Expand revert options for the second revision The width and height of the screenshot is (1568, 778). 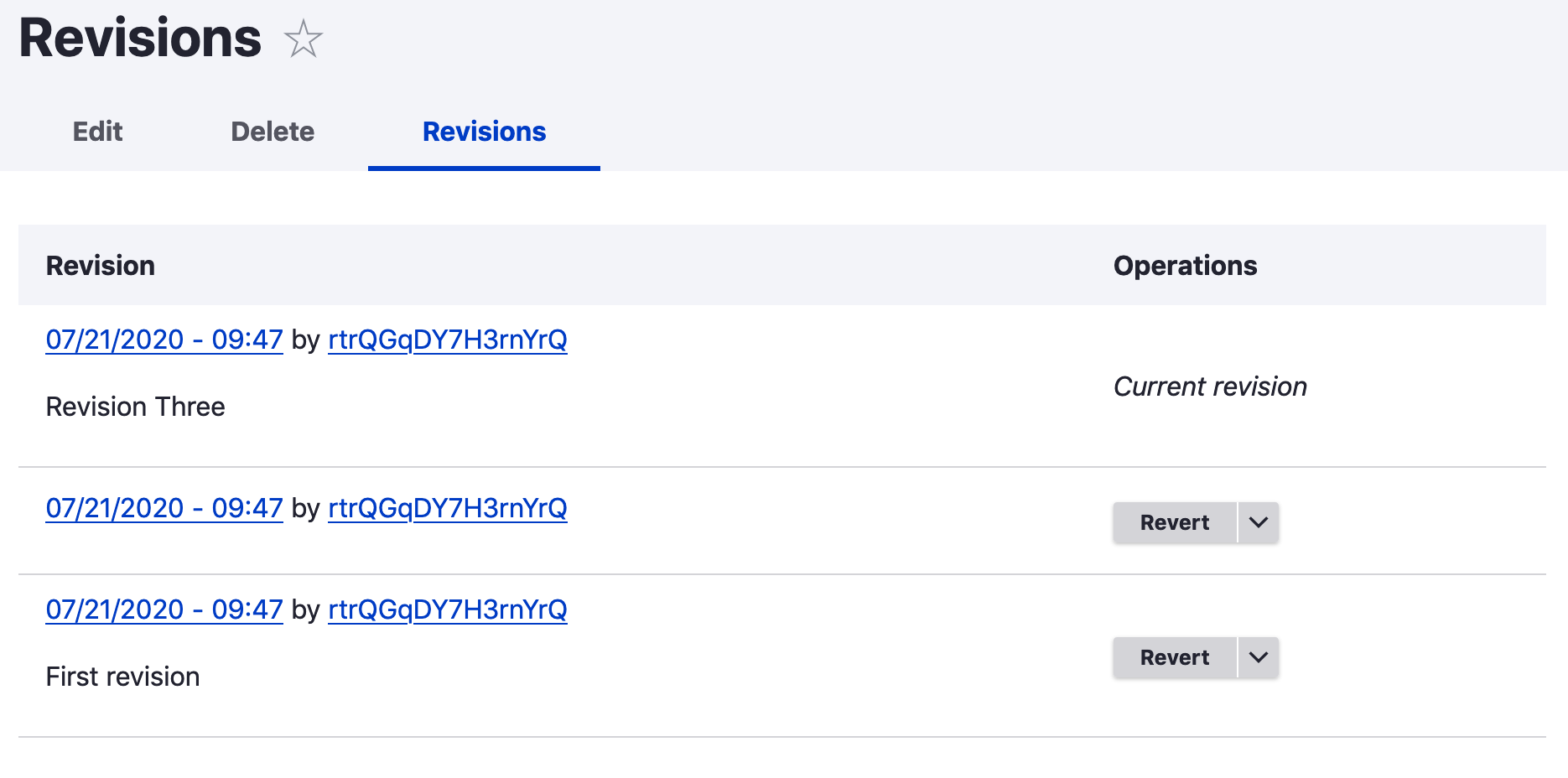coord(1258,522)
